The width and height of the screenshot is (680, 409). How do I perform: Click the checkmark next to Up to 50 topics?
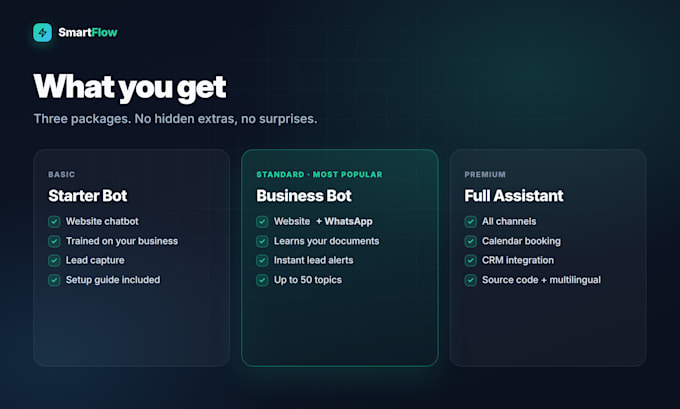262,280
